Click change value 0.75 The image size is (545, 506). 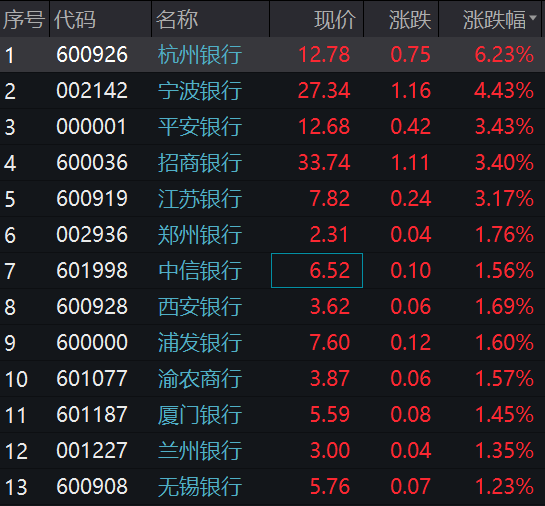point(410,55)
